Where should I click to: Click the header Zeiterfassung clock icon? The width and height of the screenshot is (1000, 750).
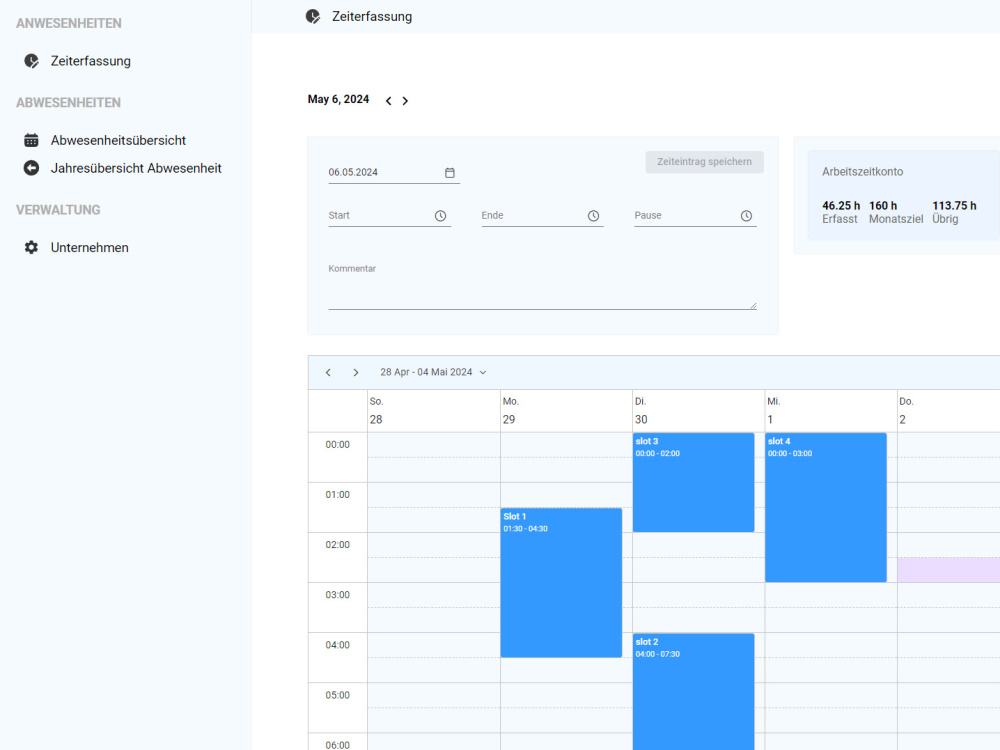(312, 17)
